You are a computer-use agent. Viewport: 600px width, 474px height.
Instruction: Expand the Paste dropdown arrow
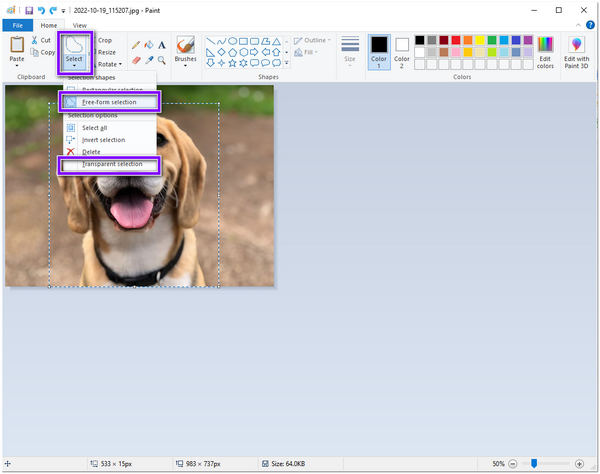(17, 66)
